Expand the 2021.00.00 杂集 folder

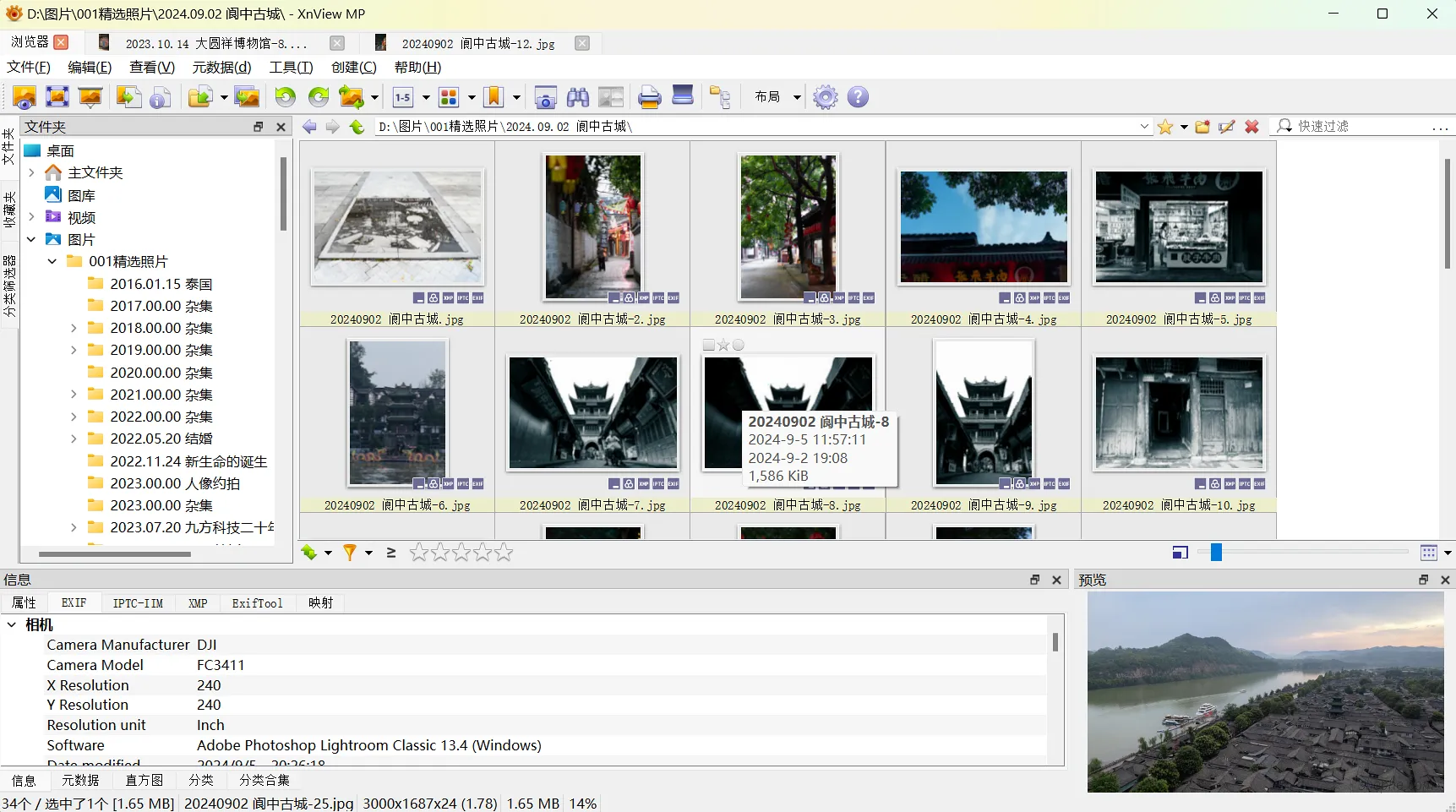[74, 395]
